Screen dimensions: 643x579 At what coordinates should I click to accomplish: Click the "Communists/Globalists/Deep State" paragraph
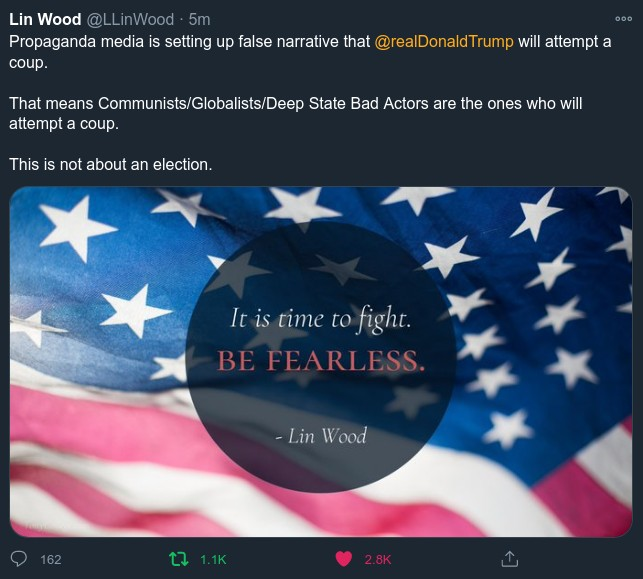pos(296,114)
